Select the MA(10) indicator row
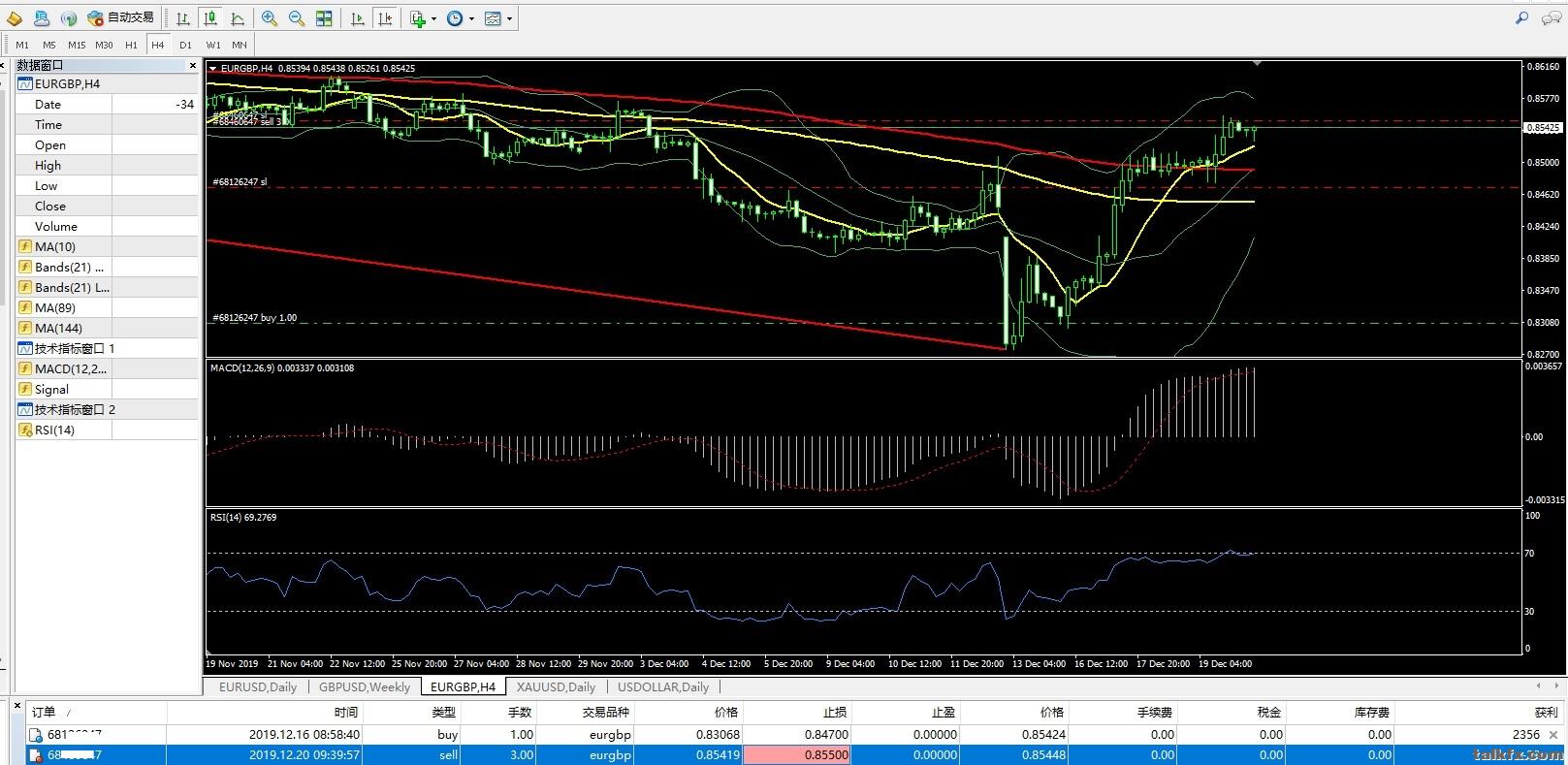1568x765 pixels. [107, 246]
